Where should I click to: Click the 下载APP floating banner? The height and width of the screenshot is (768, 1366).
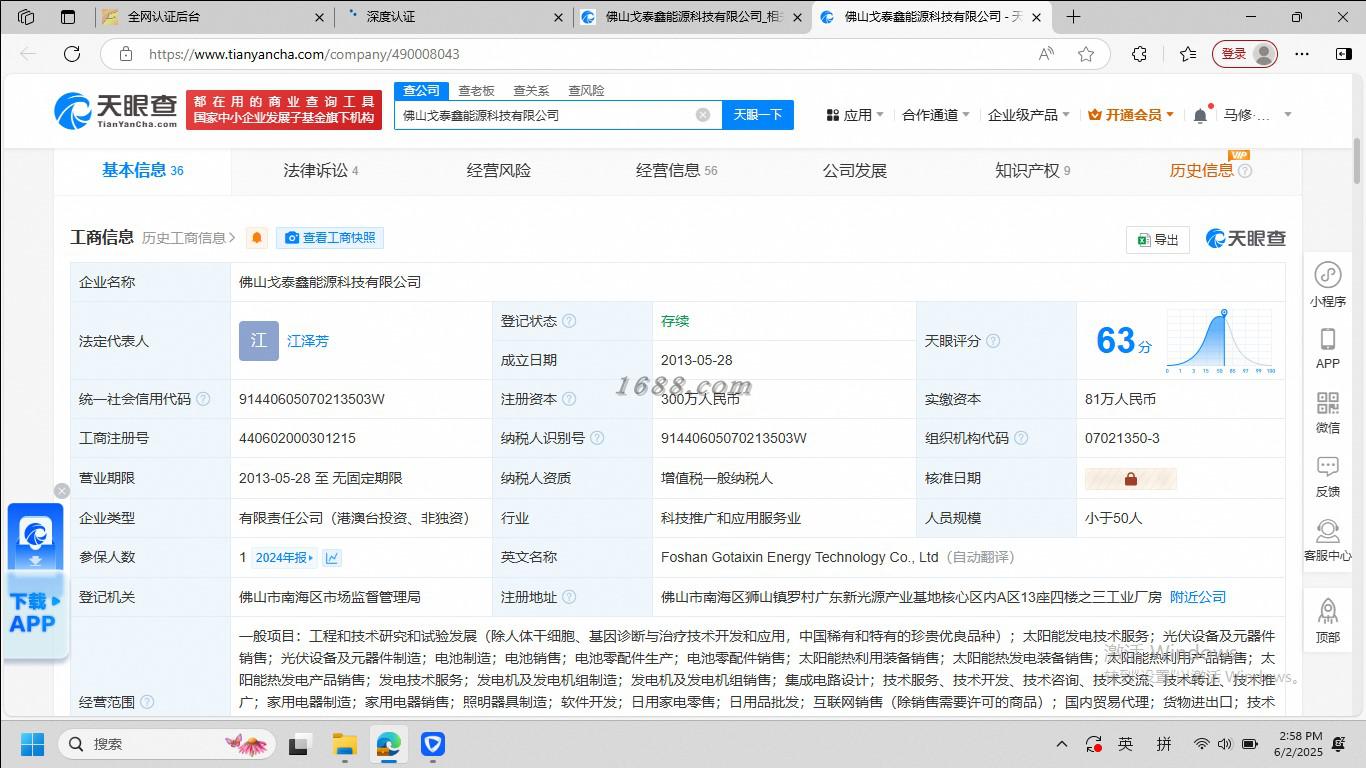pyautogui.click(x=36, y=580)
